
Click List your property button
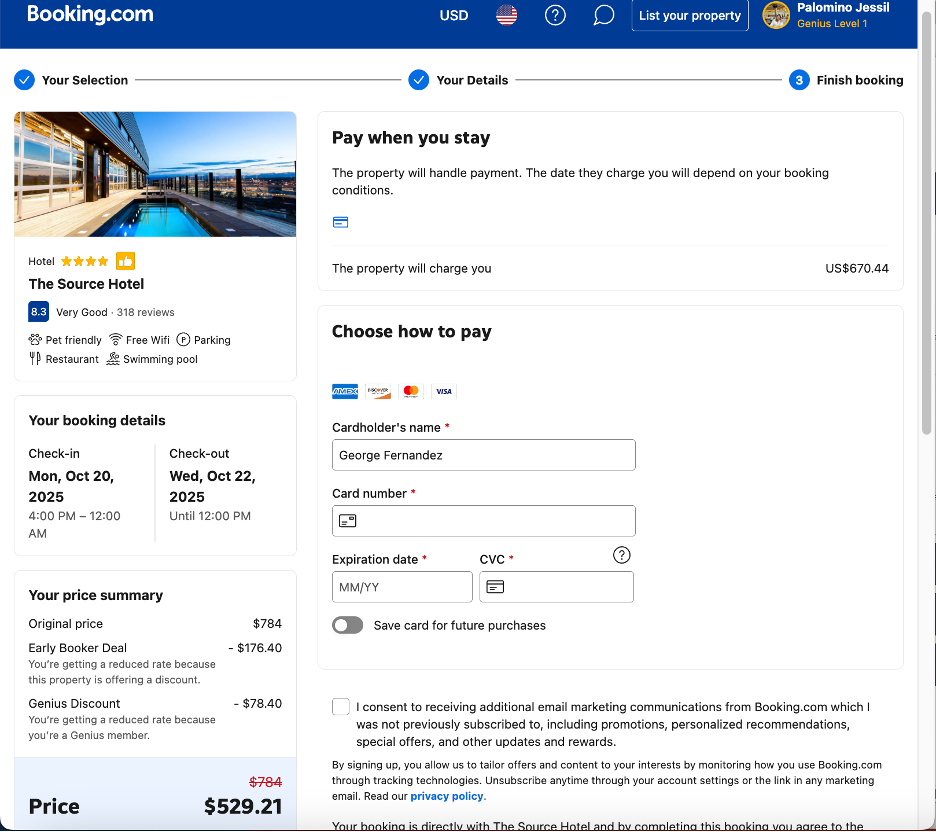tap(690, 15)
